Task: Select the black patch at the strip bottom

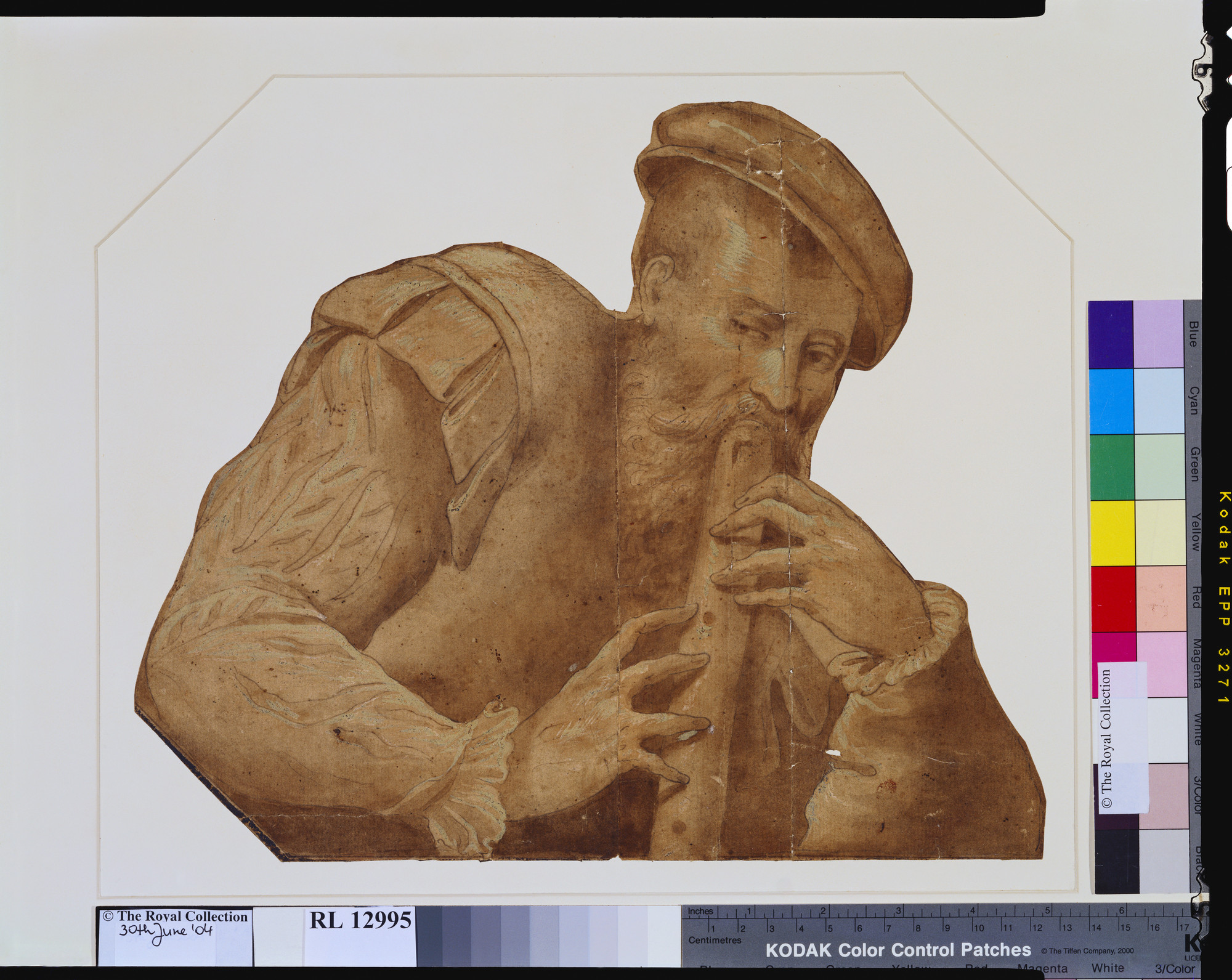Action: pos(1117,861)
